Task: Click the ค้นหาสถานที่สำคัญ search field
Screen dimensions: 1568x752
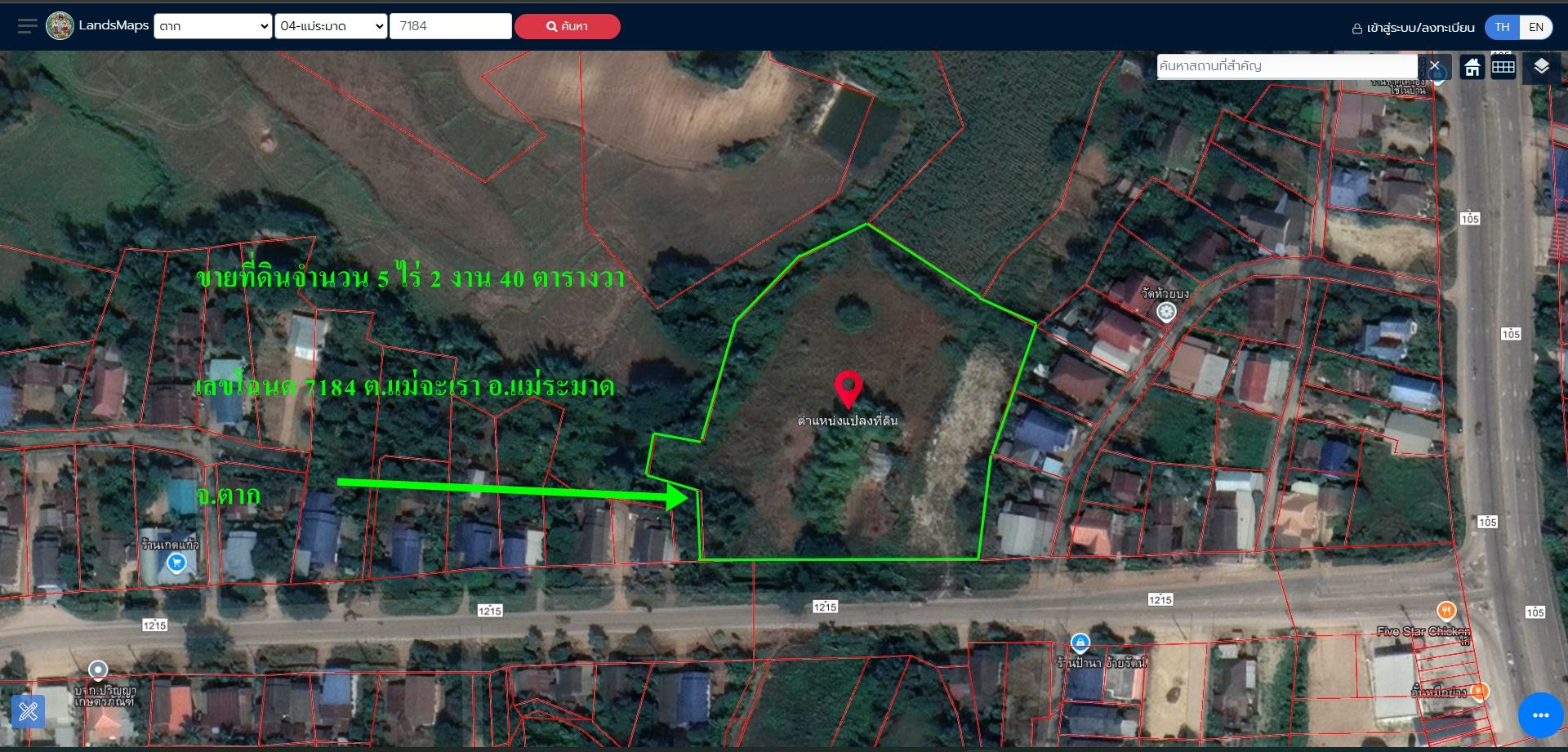Action: tap(1287, 66)
